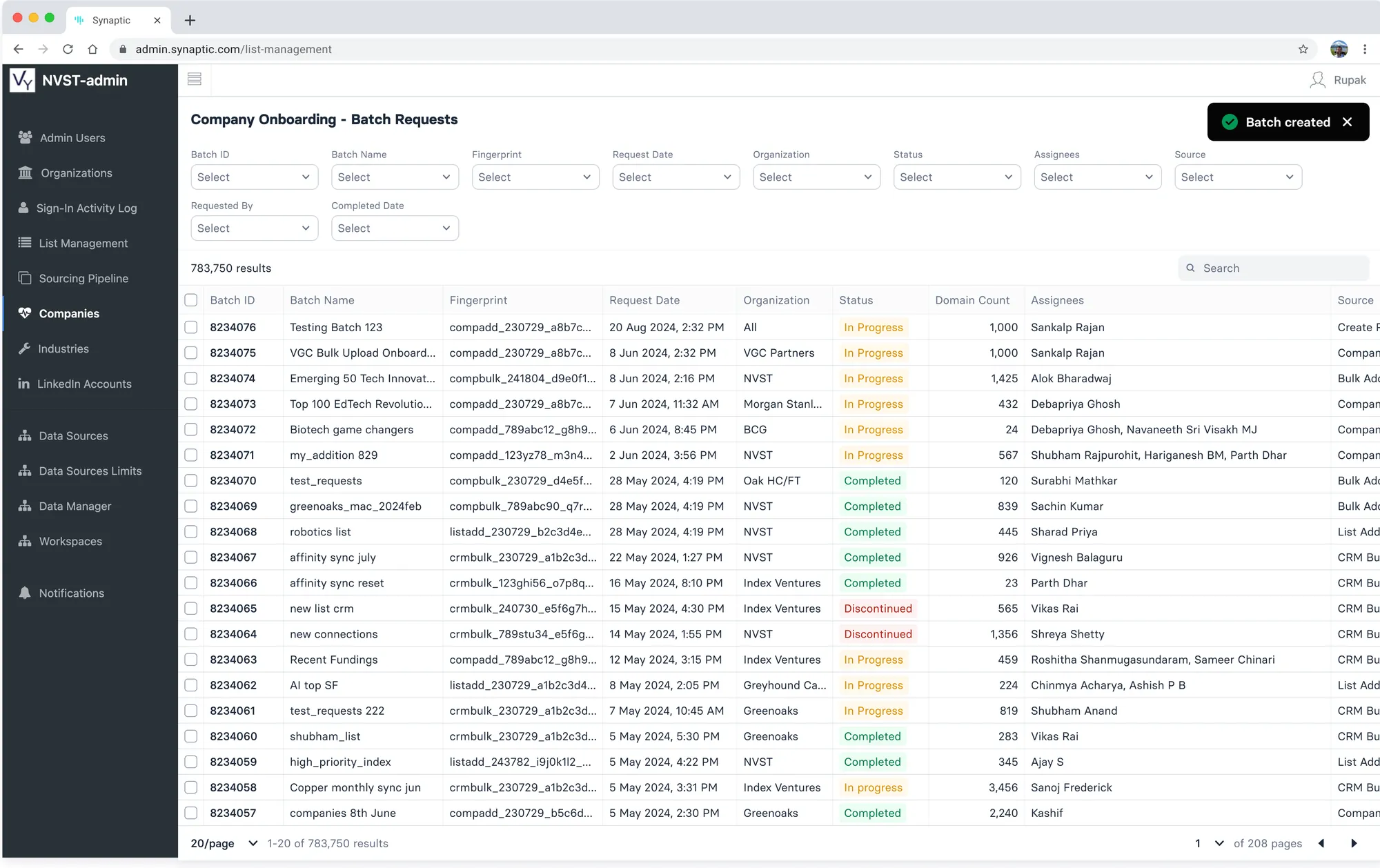This screenshot has height=868, width=1380.
Task: Expand the Status filter dropdown
Action: point(956,177)
